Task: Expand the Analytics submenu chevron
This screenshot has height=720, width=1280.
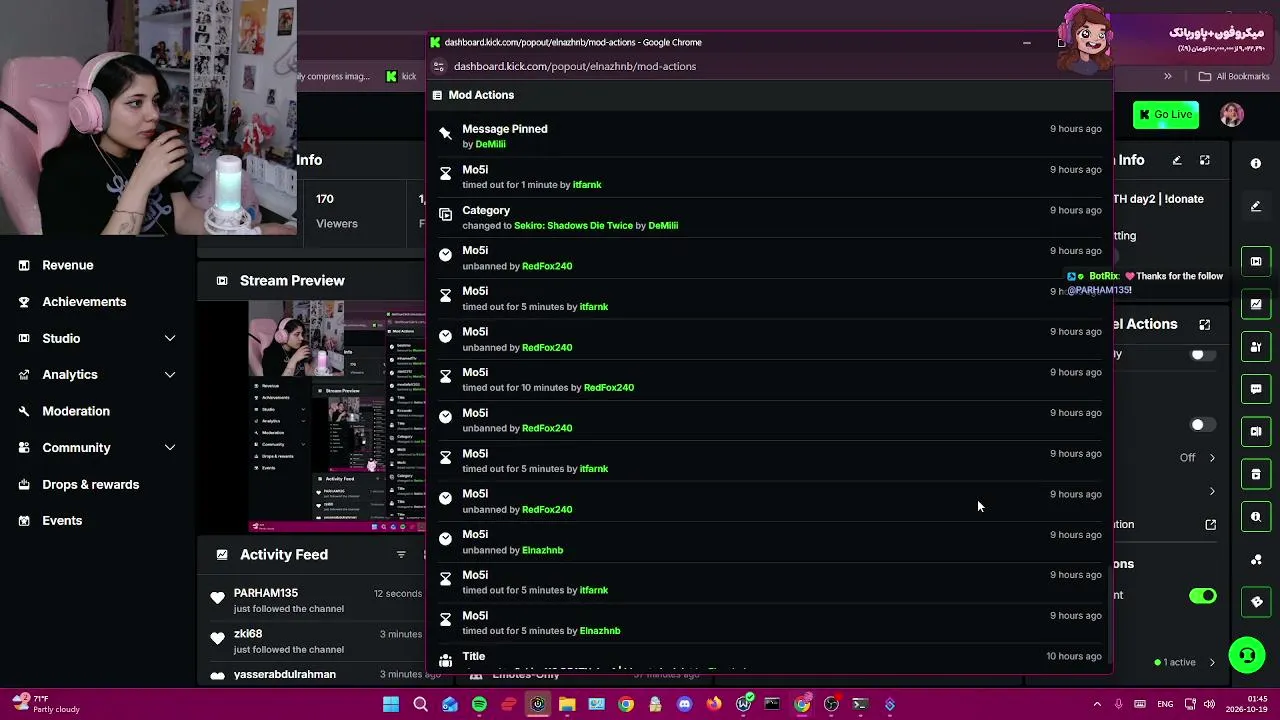Action: tap(170, 375)
